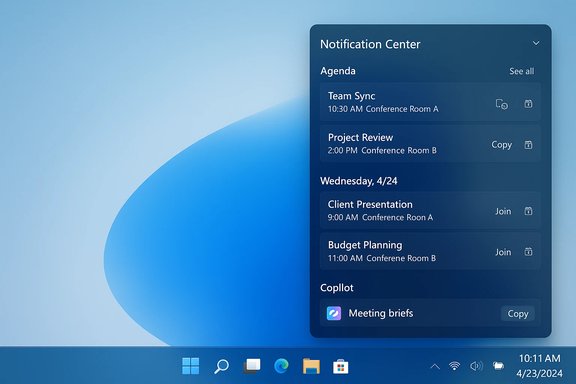Click '11:00 AM' Budget Planning details line

point(382,258)
